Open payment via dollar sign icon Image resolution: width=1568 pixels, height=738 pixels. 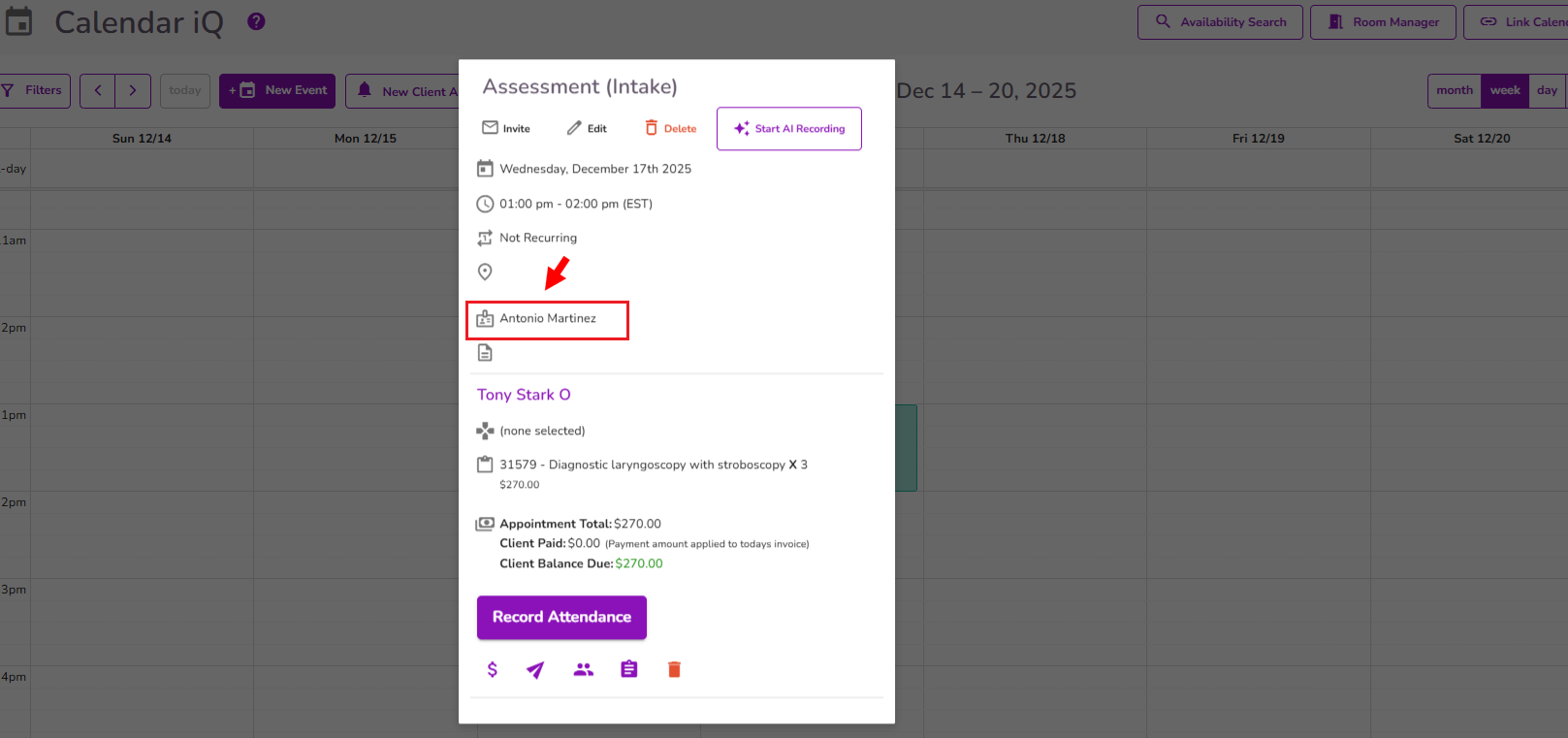click(x=493, y=669)
